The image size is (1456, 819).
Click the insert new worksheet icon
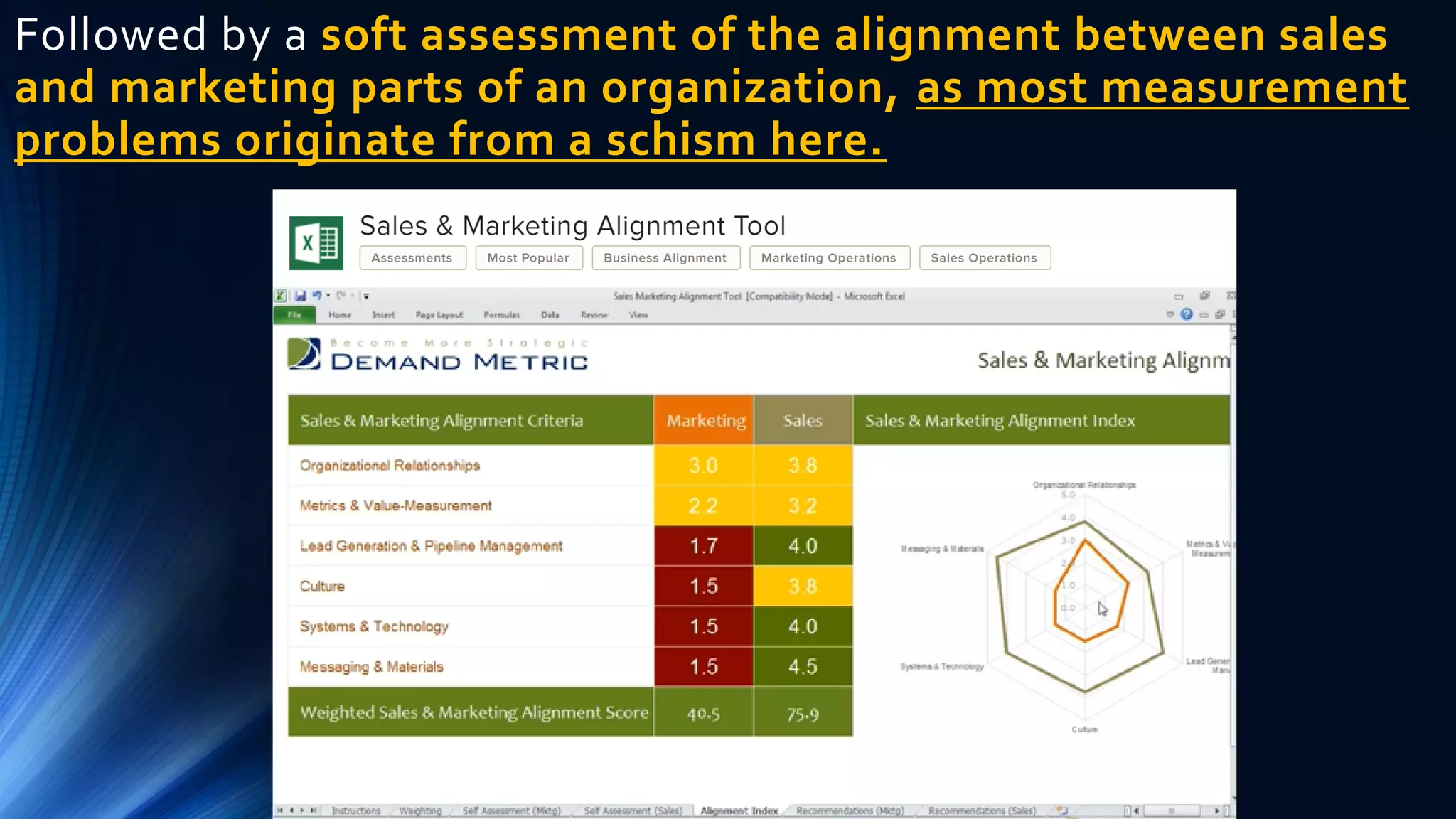pyautogui.click(x=1062, y=810)
